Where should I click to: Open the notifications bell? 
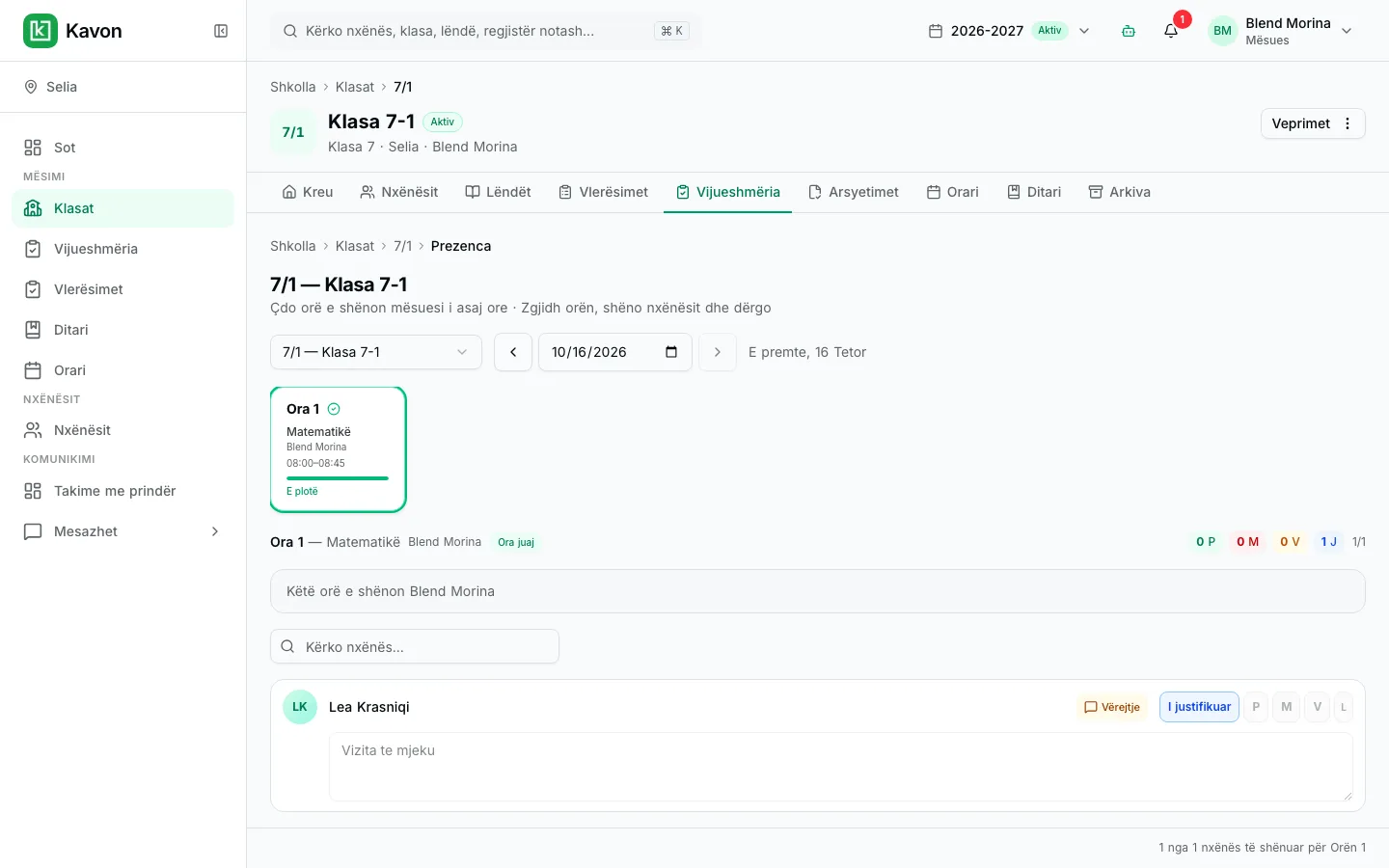point(1171,31)
